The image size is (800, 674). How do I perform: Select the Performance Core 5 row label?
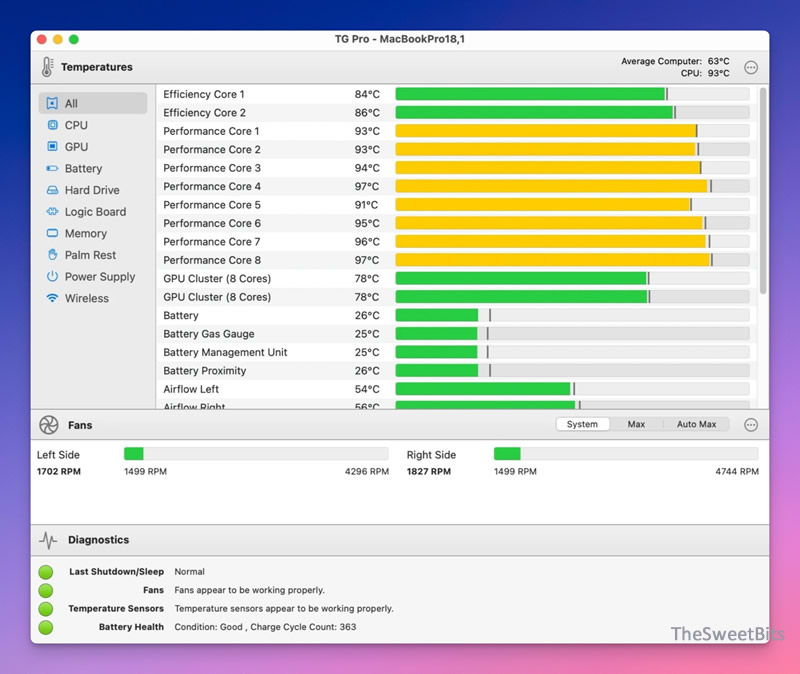point(212,205)
